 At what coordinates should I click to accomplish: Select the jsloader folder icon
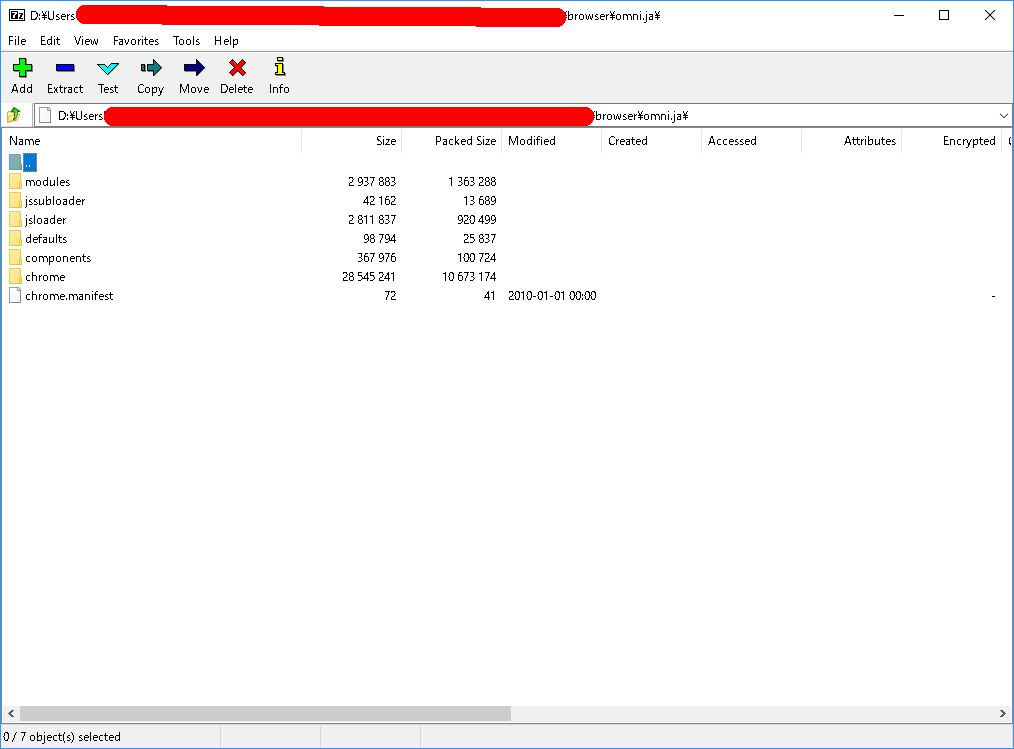coord(16,219)
